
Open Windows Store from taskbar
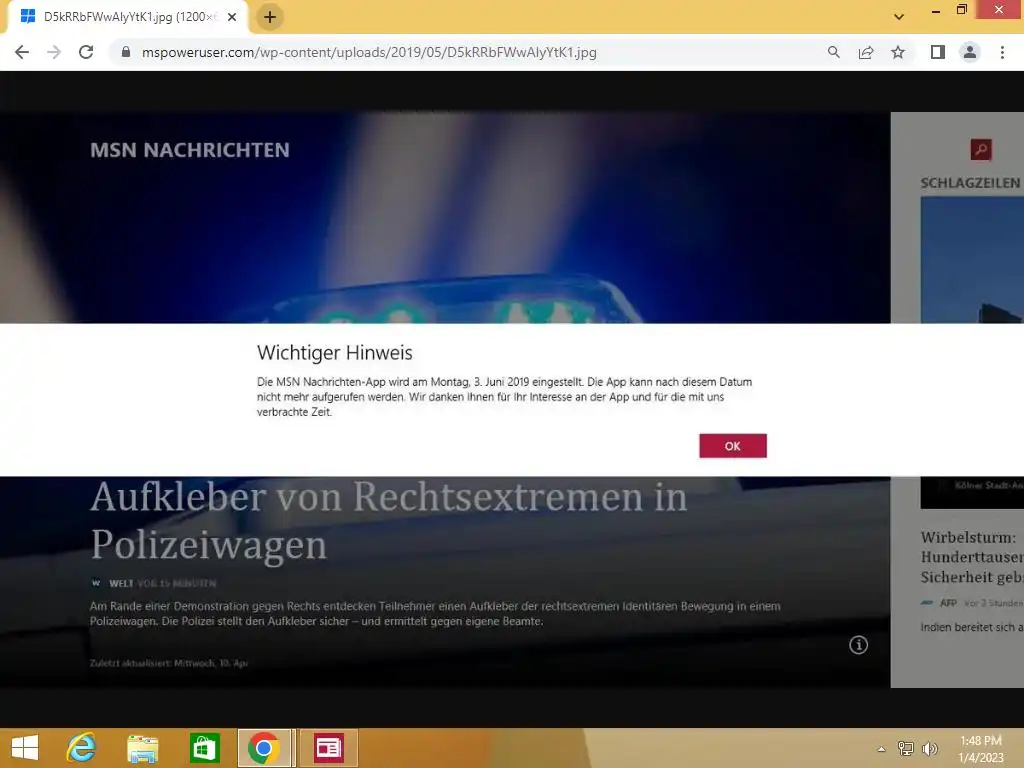coord(204,748)
